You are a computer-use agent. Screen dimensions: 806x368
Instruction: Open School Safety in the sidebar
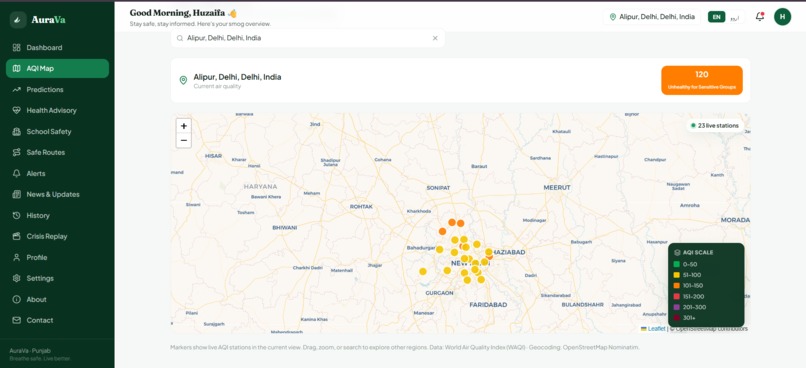57,132
